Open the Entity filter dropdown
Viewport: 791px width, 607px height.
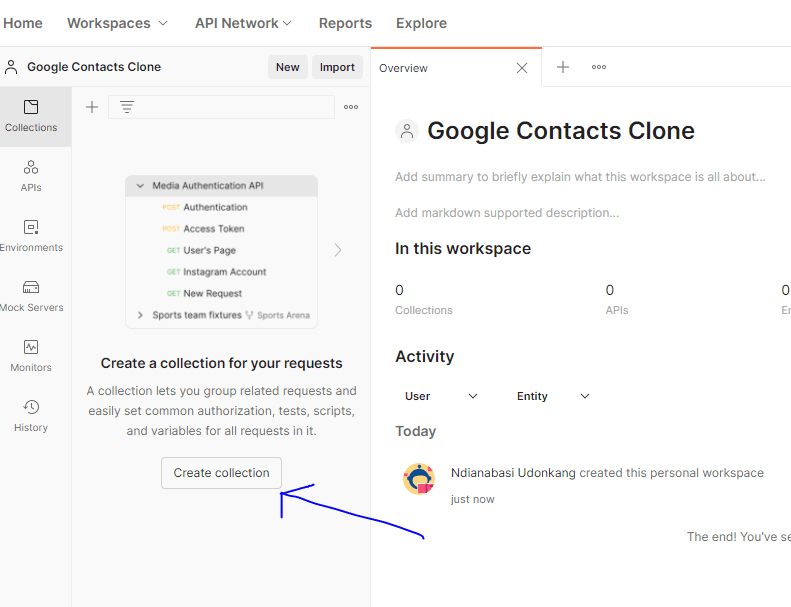[x=553, y=396]
